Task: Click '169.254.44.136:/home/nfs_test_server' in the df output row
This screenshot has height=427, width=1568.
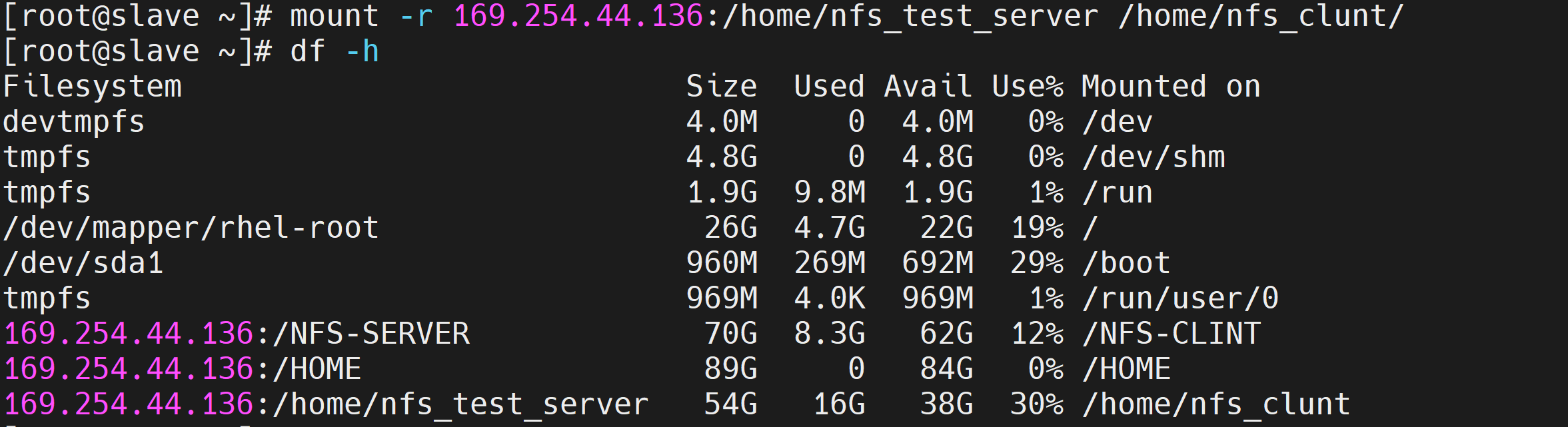Action: [326, 404]
